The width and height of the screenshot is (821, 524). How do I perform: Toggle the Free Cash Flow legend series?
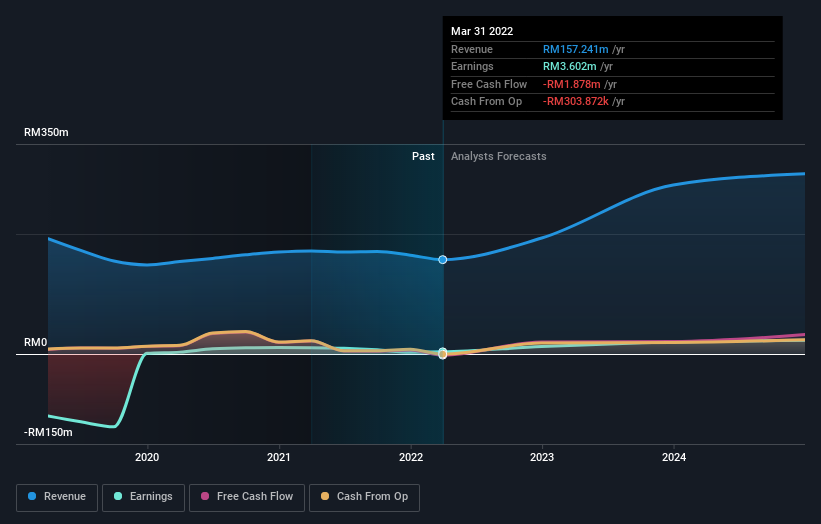click(x=247, y=497)
